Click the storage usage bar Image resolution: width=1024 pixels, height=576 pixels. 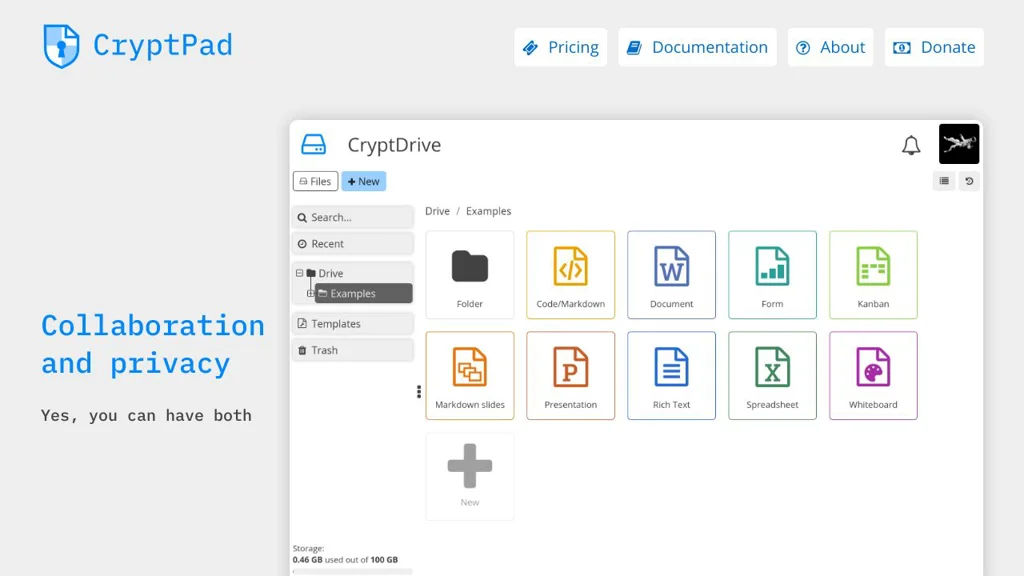[x=353, y=571]
